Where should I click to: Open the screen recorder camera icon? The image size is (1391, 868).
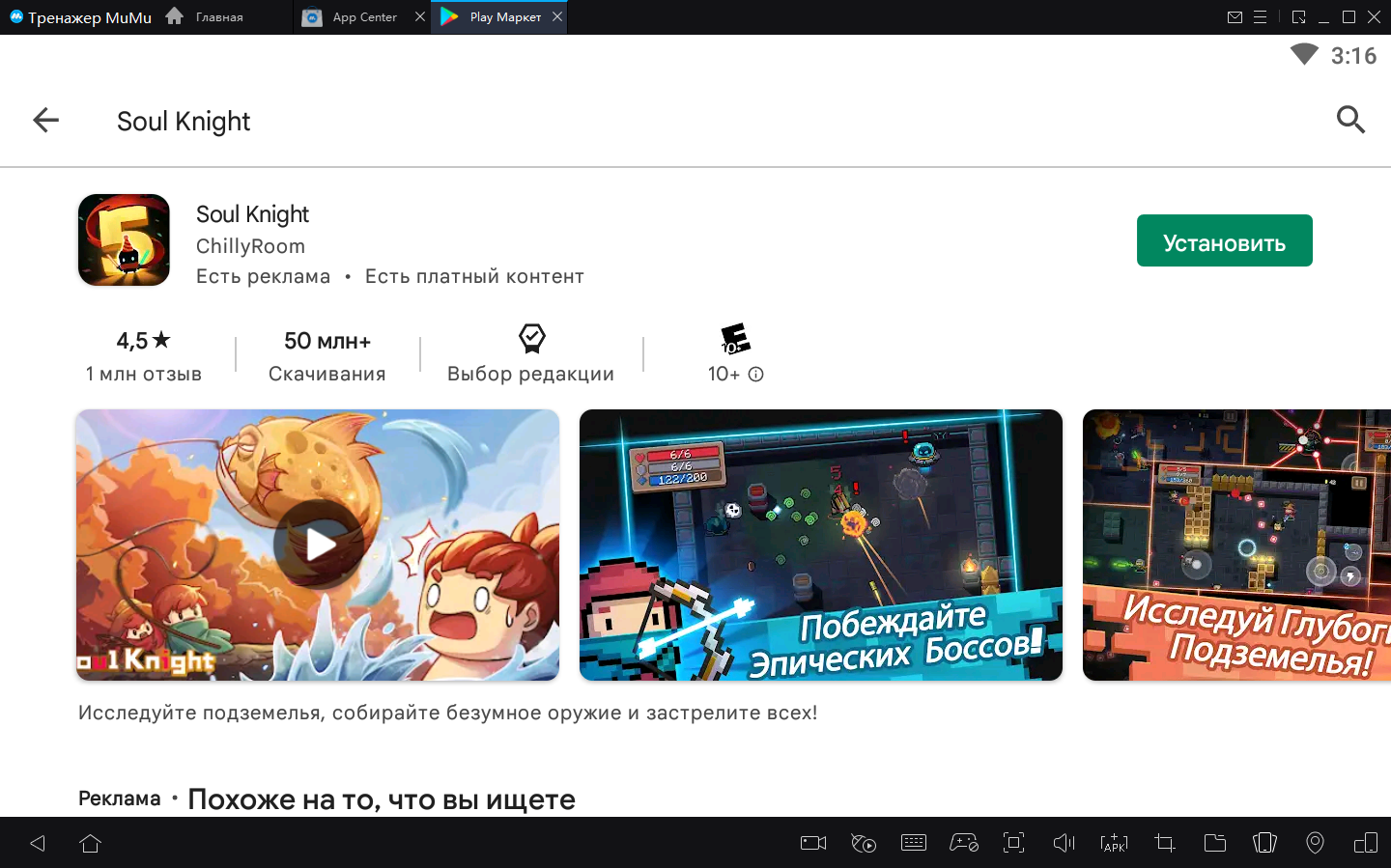[x=813, y=843]
